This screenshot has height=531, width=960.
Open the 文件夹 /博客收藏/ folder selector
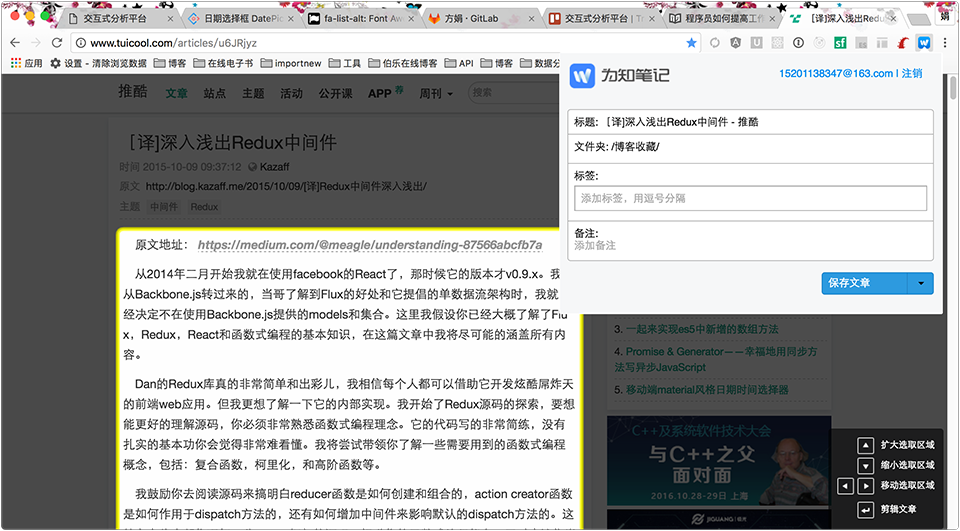(751, 148)
